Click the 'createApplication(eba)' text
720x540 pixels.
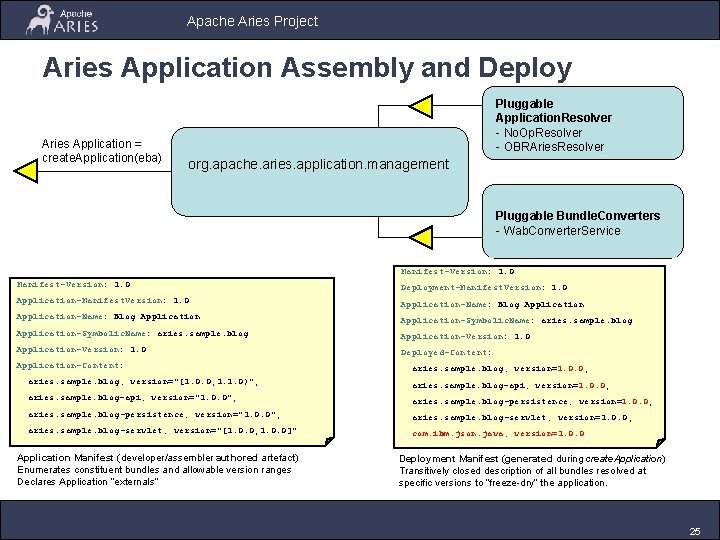[x=102, y=158]
